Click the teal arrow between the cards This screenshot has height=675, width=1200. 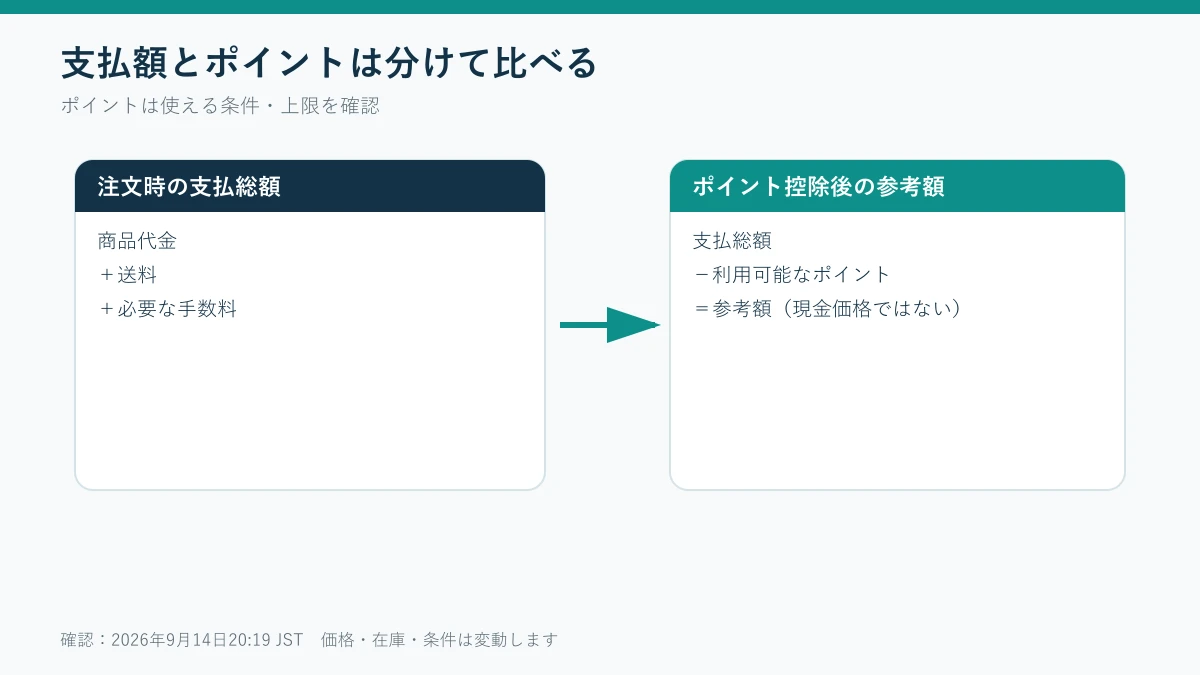(609, 325)
